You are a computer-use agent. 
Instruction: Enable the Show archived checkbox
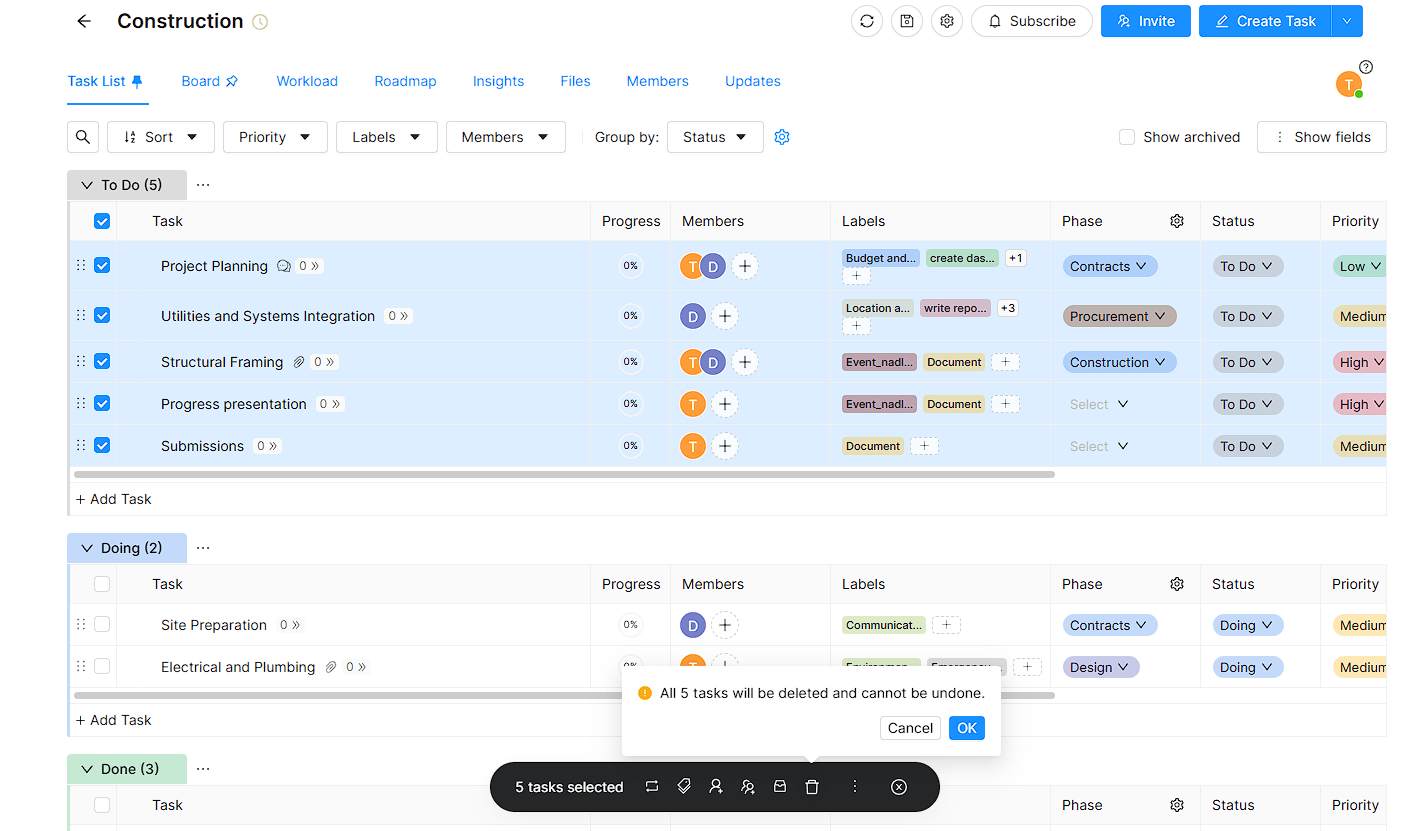tap(1127, 137)
